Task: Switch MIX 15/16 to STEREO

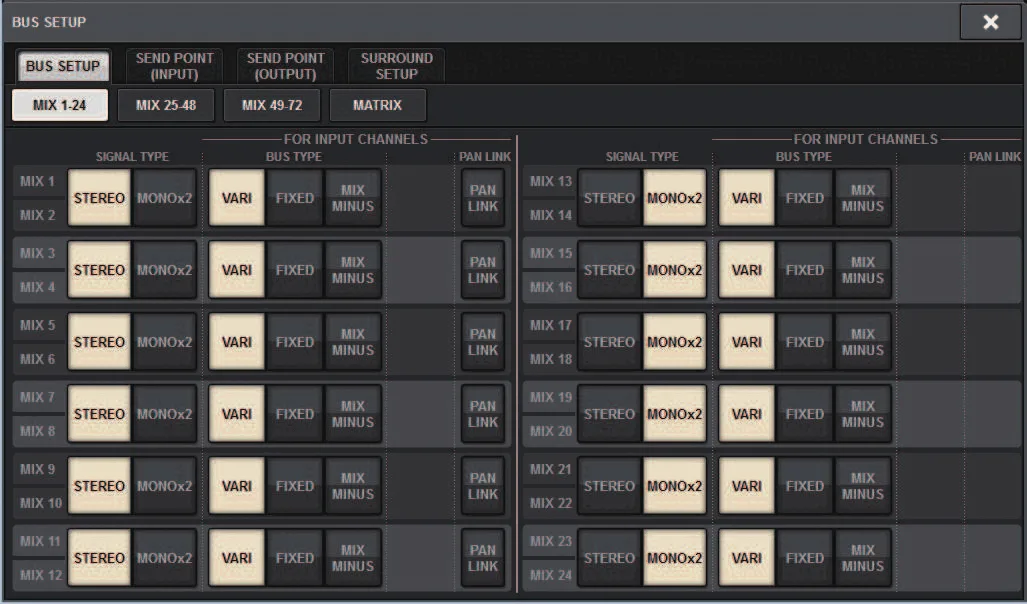Action: [609, 270]
